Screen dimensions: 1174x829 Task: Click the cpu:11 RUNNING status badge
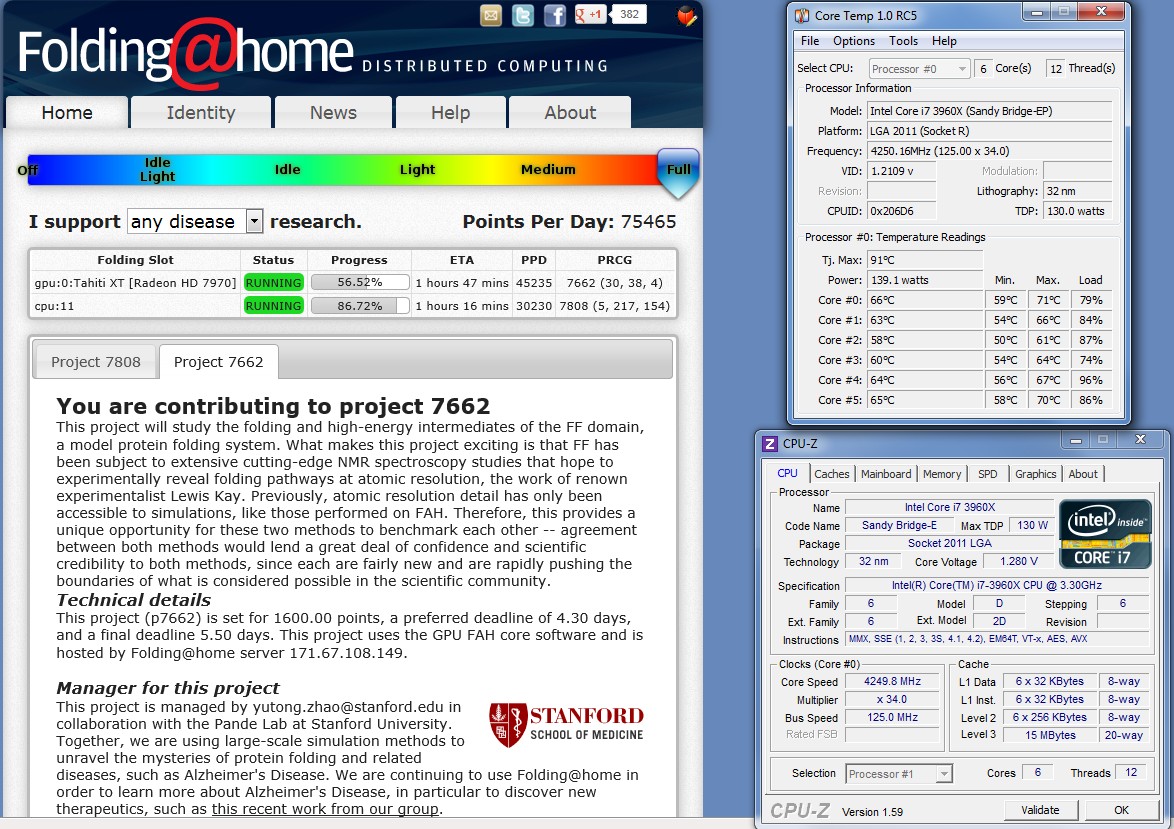[273, 306]
